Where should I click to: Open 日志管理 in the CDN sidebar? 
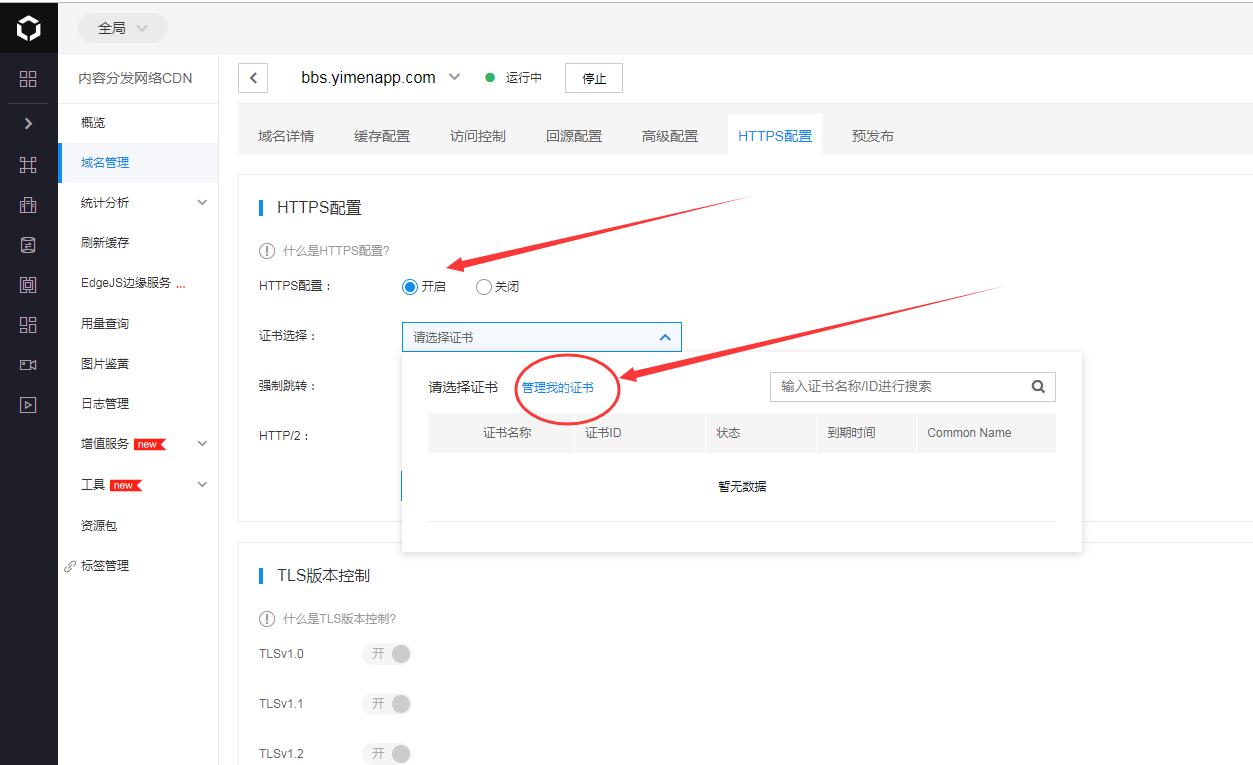pyautogui.click(x=105, y=404)
